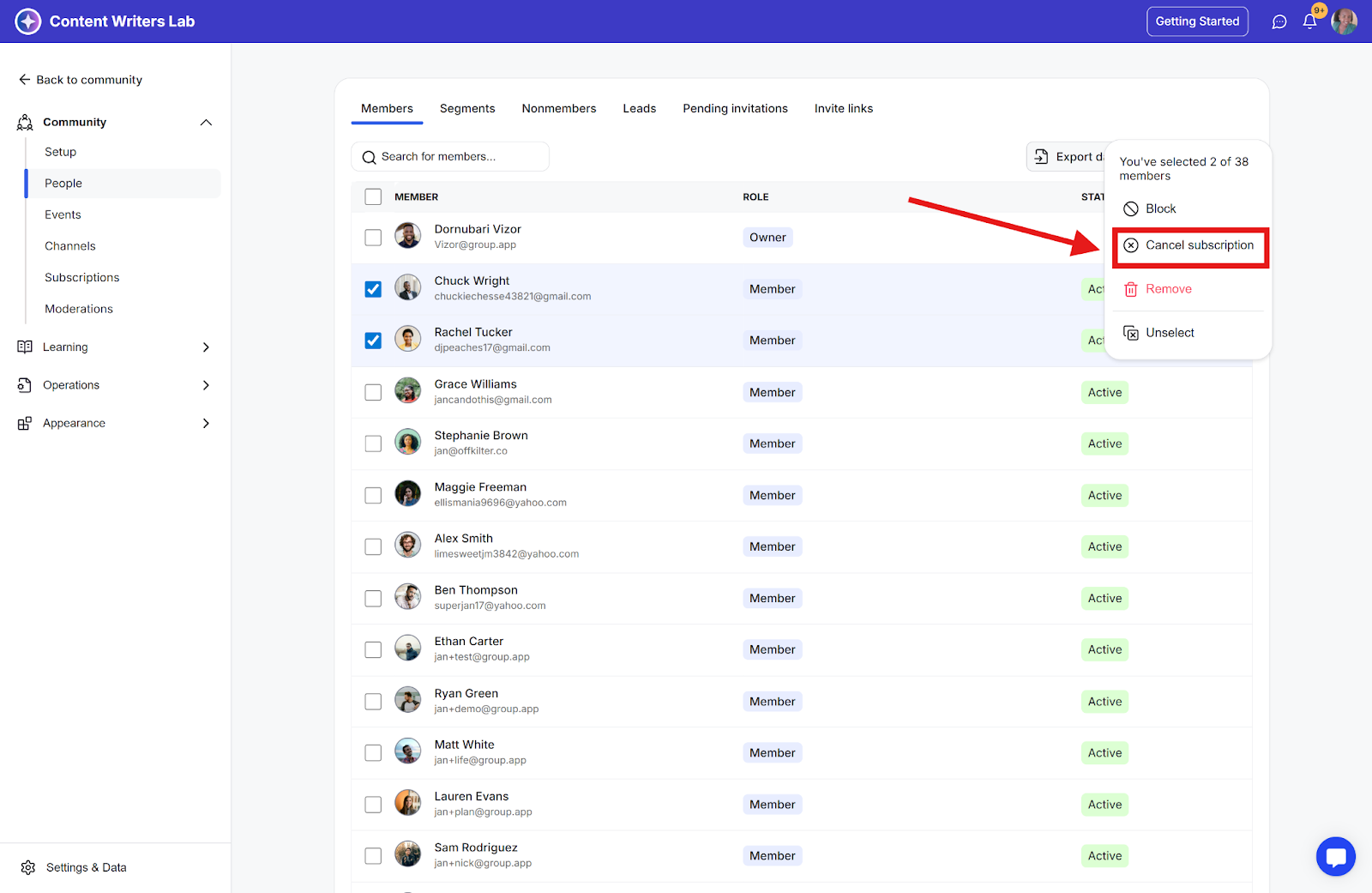1372x893 pixels.
Task: Click Grace Williams' avatar
Action: click(408, 391)
